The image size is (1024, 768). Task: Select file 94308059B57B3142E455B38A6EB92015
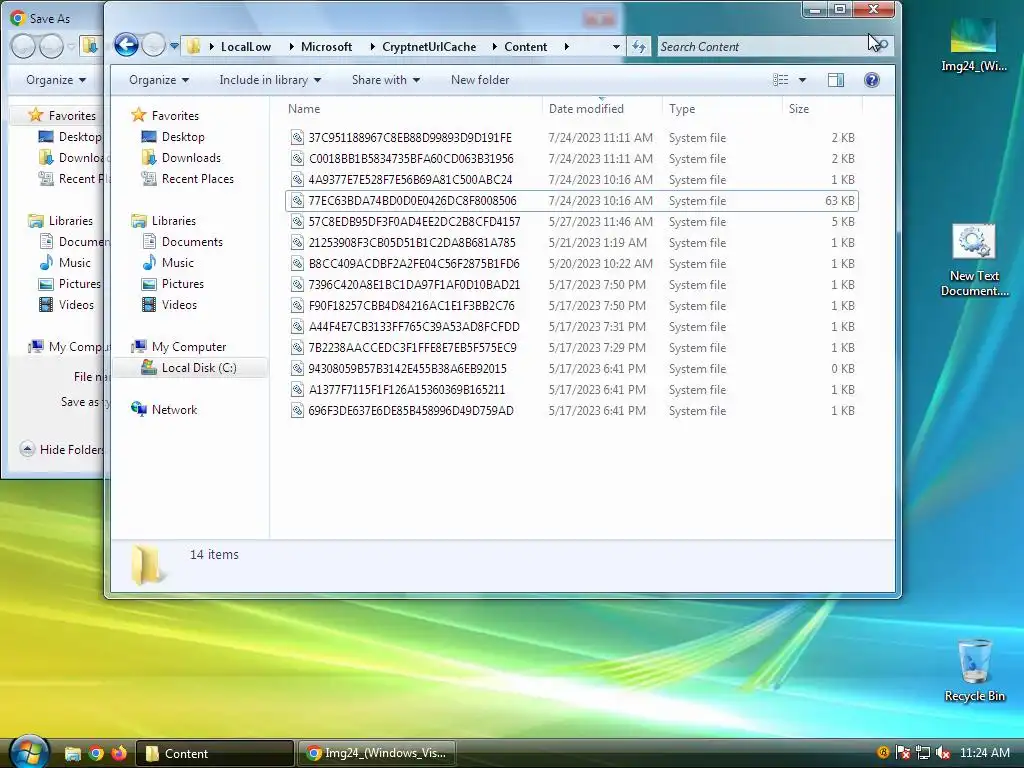[x=408, y=368]
